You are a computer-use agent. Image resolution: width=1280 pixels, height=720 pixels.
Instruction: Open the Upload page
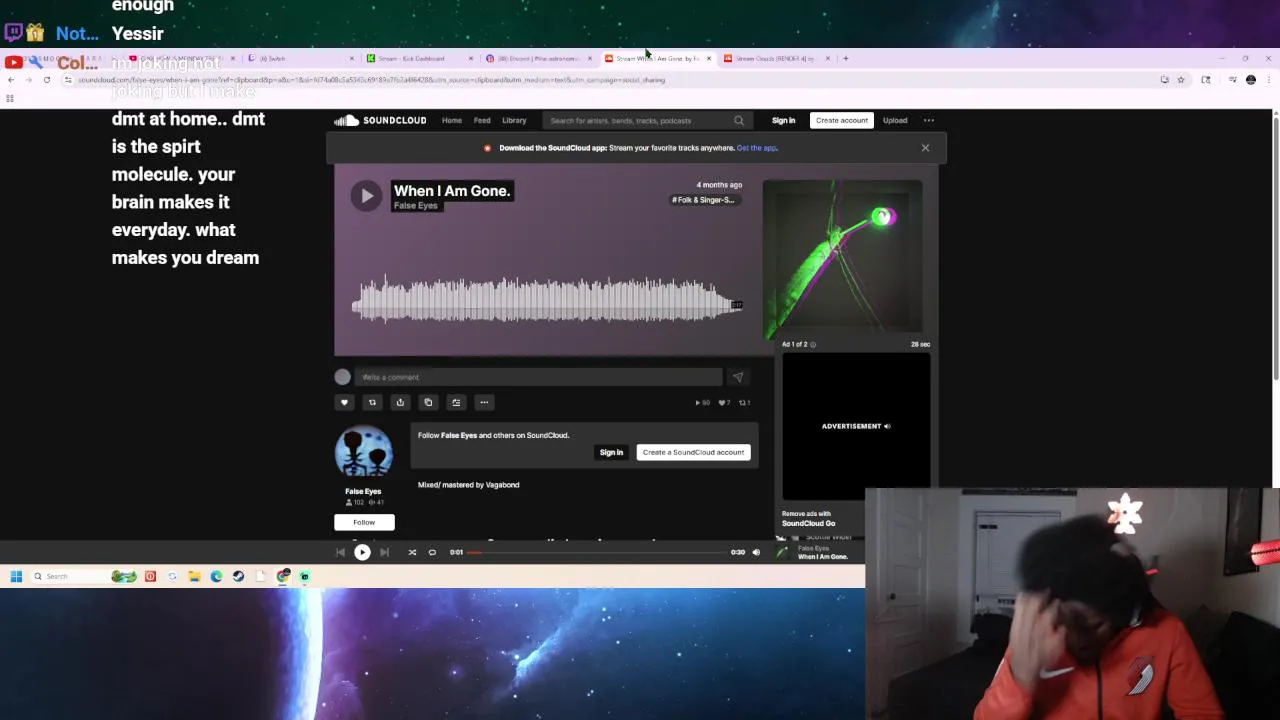tap(895, 120)
